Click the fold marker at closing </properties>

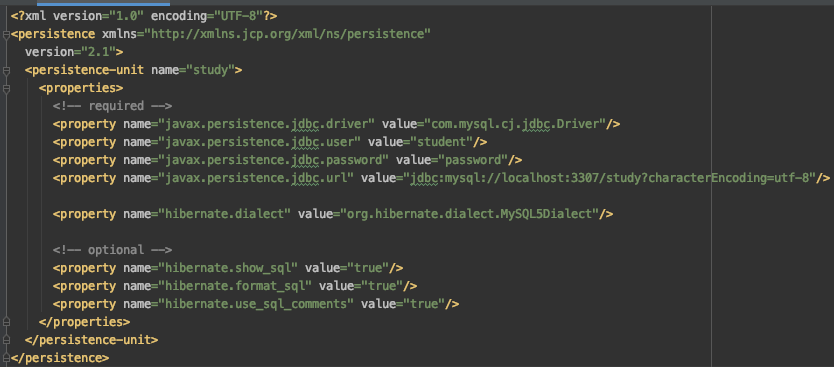click(6, 322)
